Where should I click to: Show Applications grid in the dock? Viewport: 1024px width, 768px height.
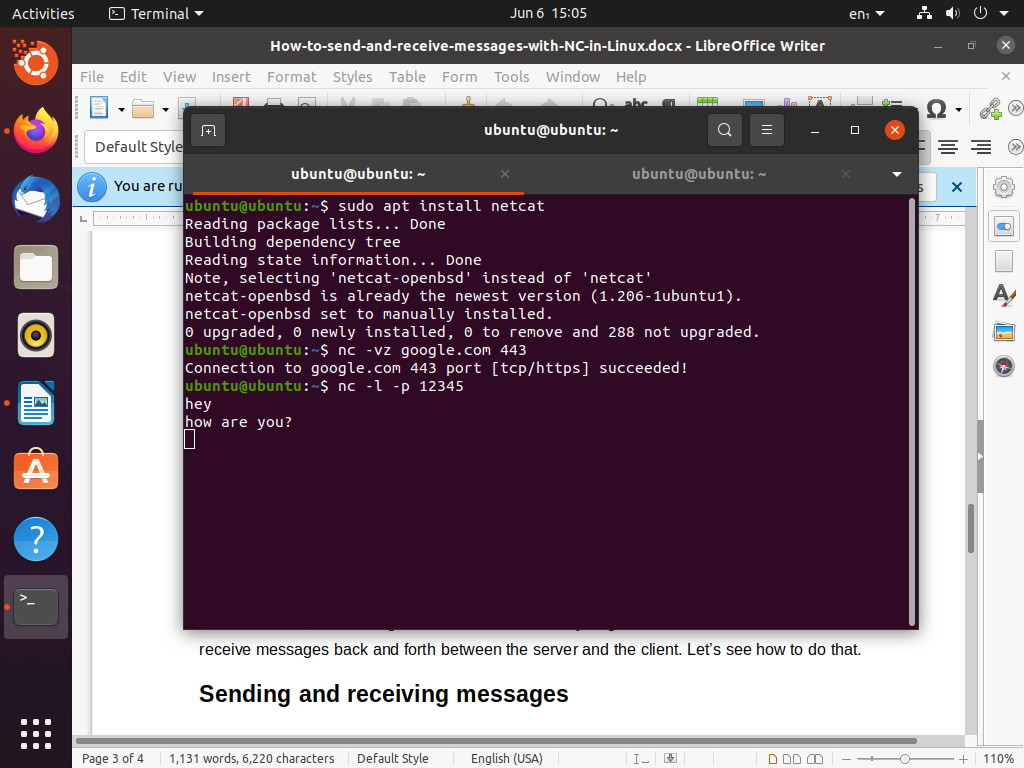point(36,734)
